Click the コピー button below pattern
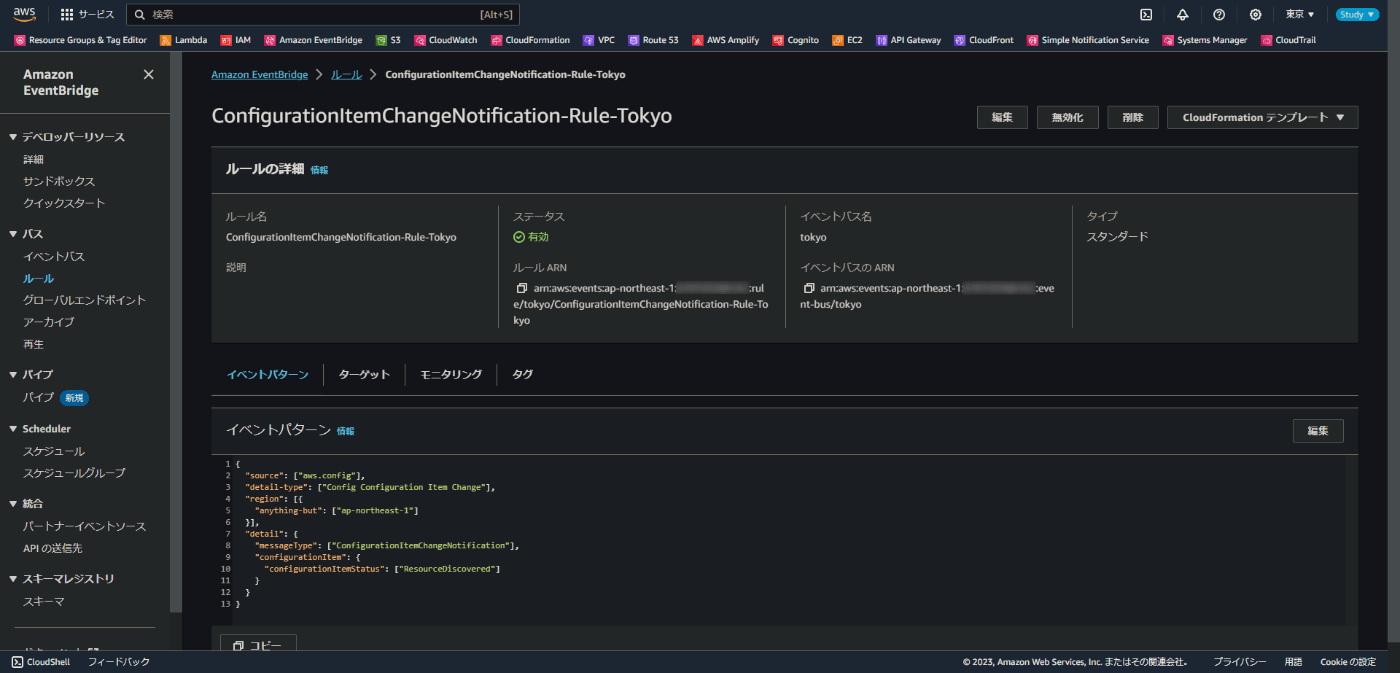 pos(258,645)
